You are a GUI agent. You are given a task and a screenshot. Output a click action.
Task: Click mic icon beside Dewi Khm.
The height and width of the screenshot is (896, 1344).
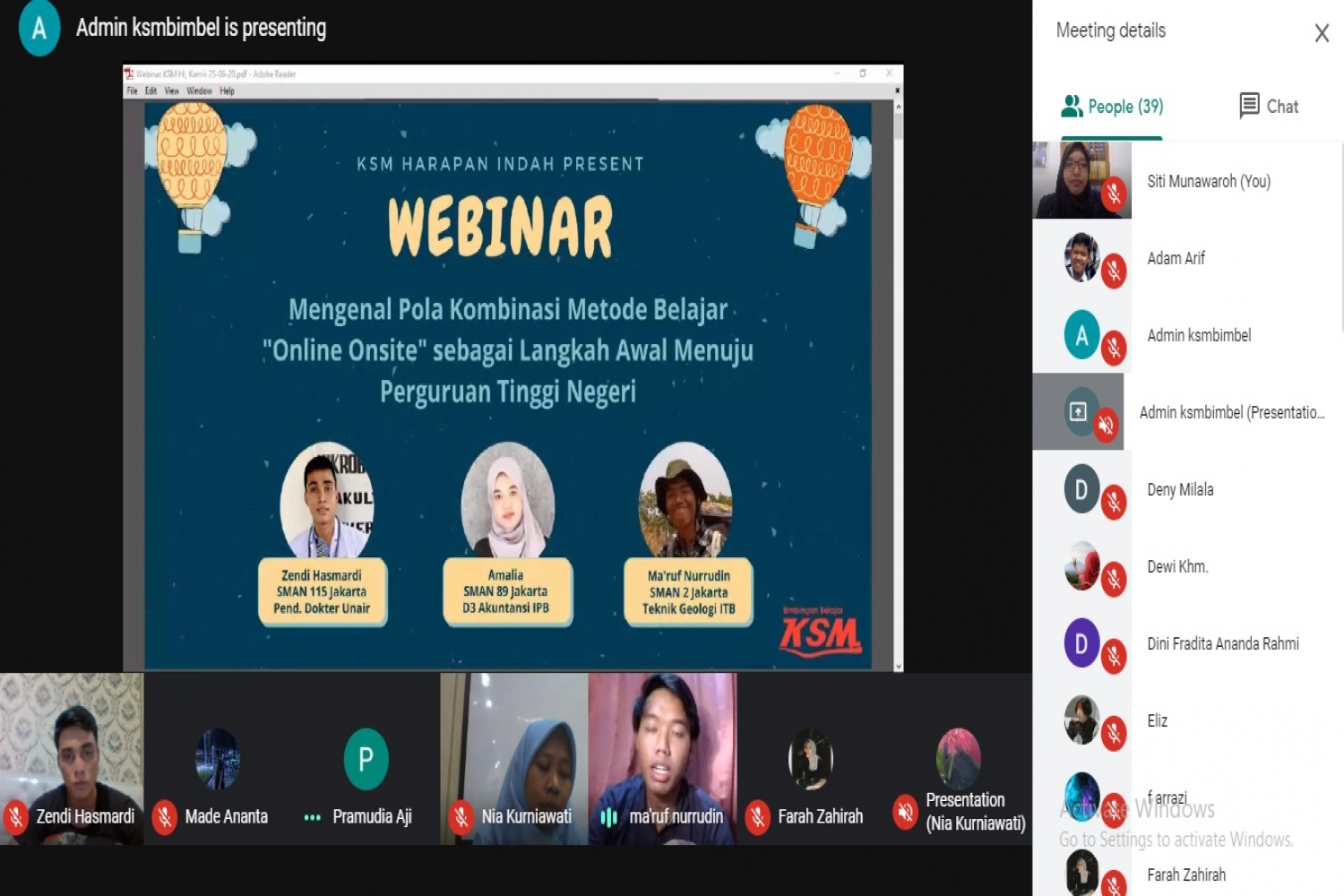[x=1114, y=579]
